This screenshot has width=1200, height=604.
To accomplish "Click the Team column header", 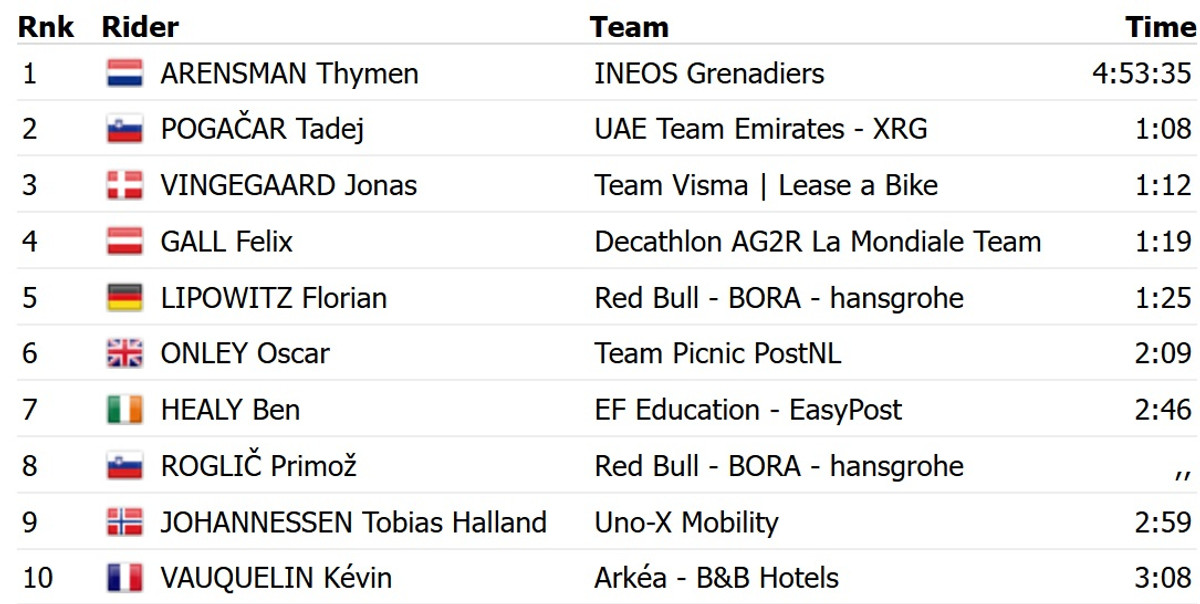I will (x=629, y=27).
